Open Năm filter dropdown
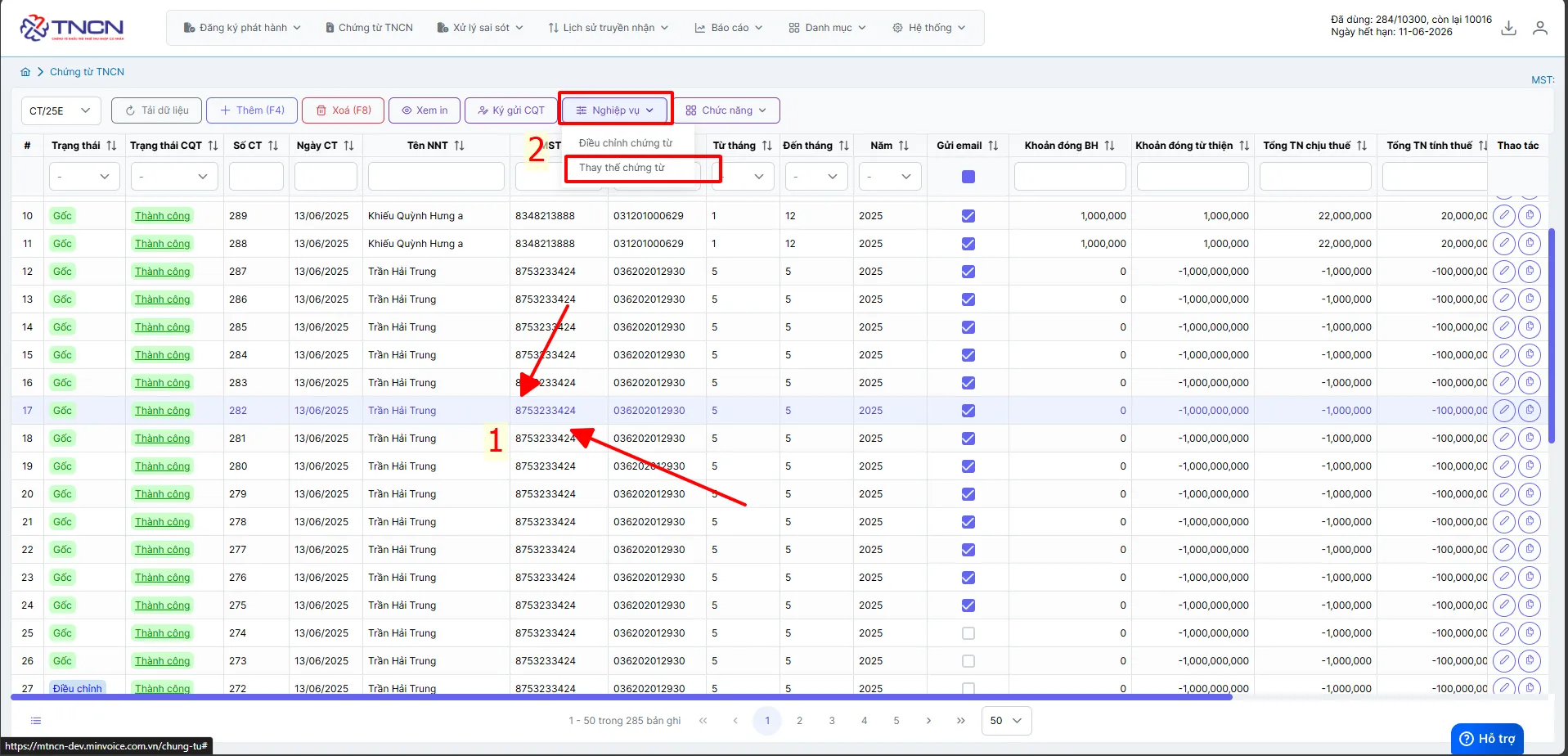The width and height of the screenshot is (1568, 756). 890,177
